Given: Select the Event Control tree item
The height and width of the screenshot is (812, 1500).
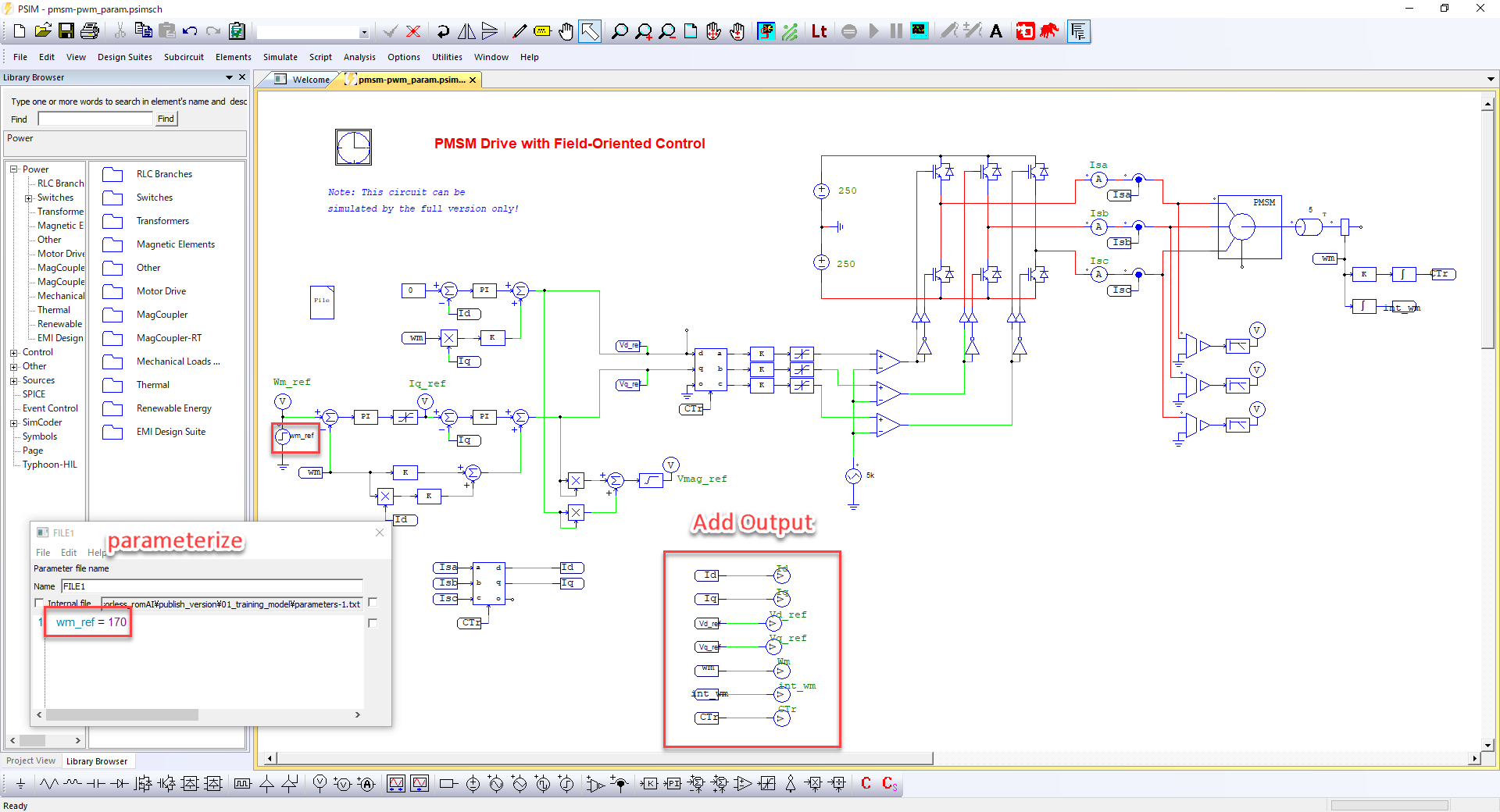Looking at the screenshot, I should point(50,408).
